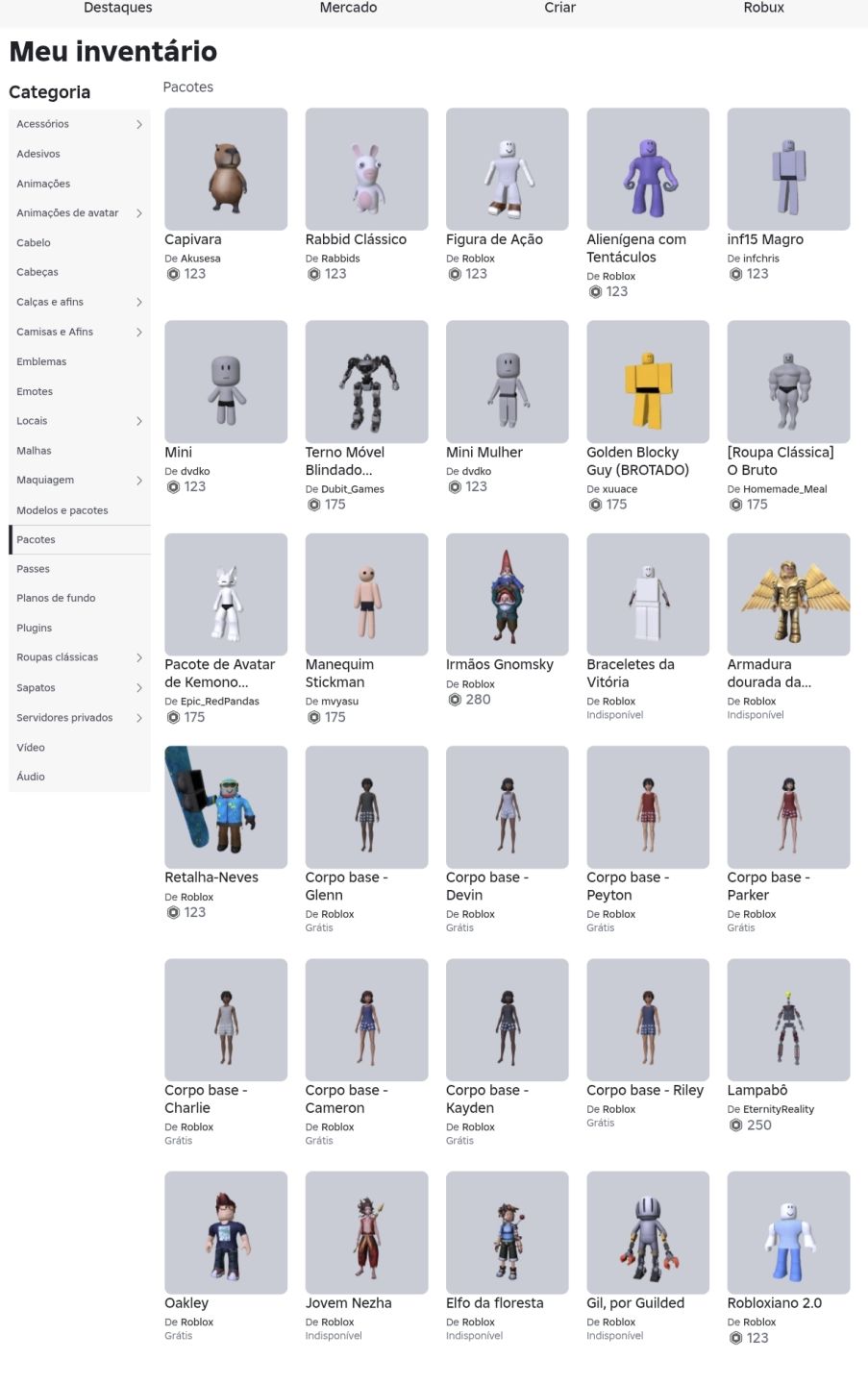Image resolution: width=868 pixels, height=1384 pixels.
Task: Expand the Acessórios category chevron
Action: 139,124
